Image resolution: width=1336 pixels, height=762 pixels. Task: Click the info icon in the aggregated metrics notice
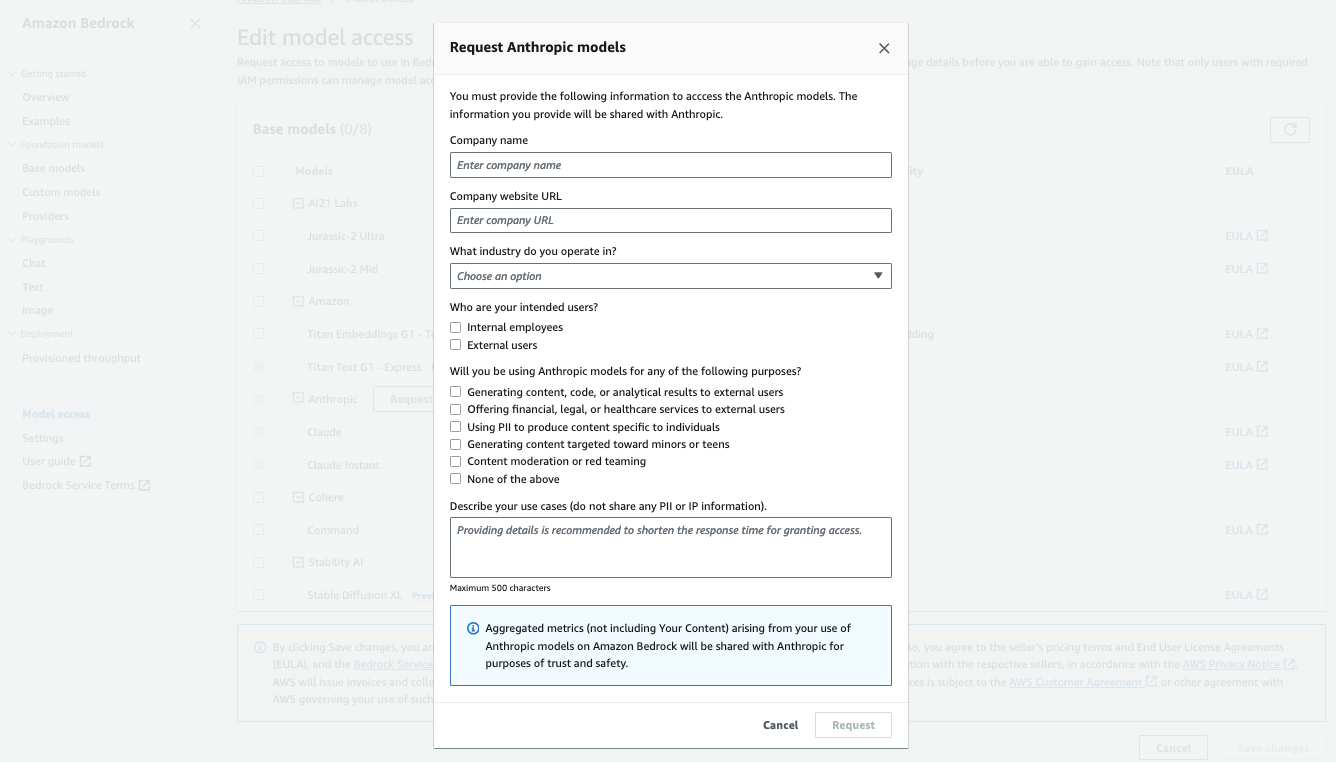tap(473, 629)
